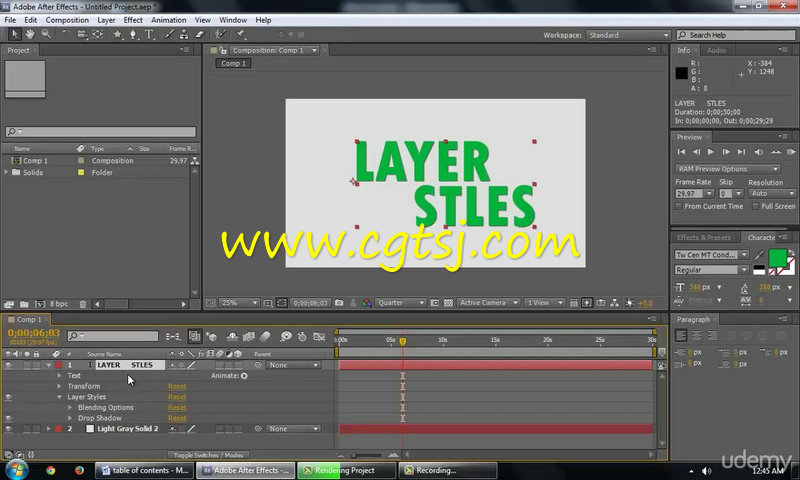The image size is (800, 480).
Task: Open the Composition menu
Action: [x=67, y=20]
